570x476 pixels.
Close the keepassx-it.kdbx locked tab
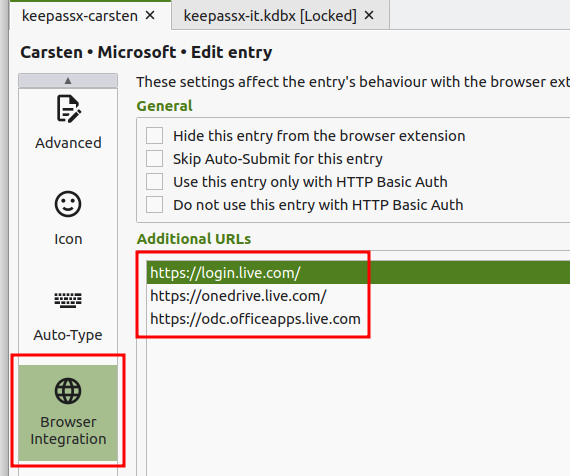click(x=369, y=15)
